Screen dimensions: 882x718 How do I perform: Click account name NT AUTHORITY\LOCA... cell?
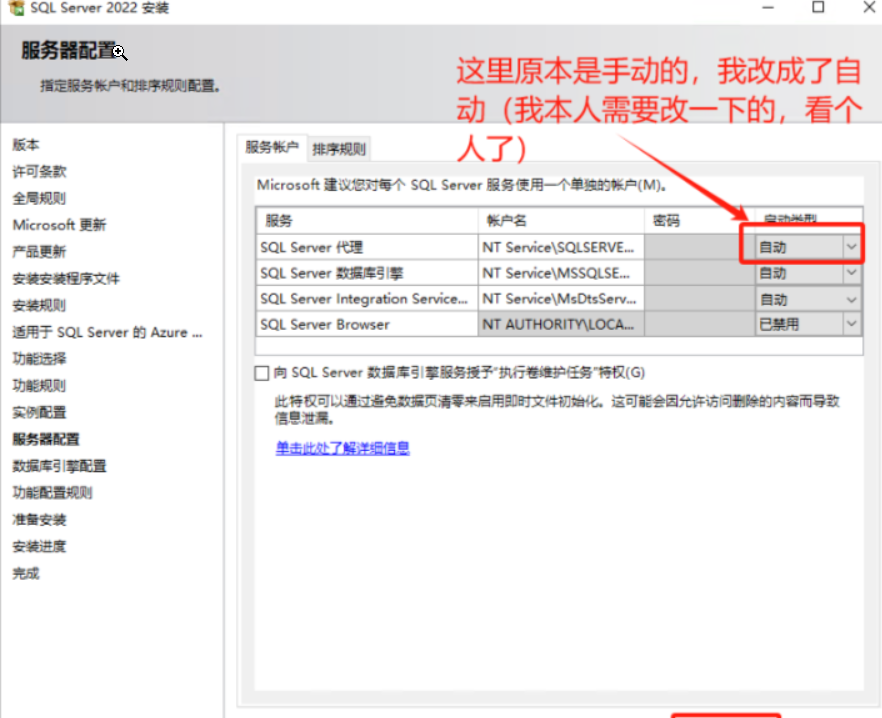click(x=561, y=324)
